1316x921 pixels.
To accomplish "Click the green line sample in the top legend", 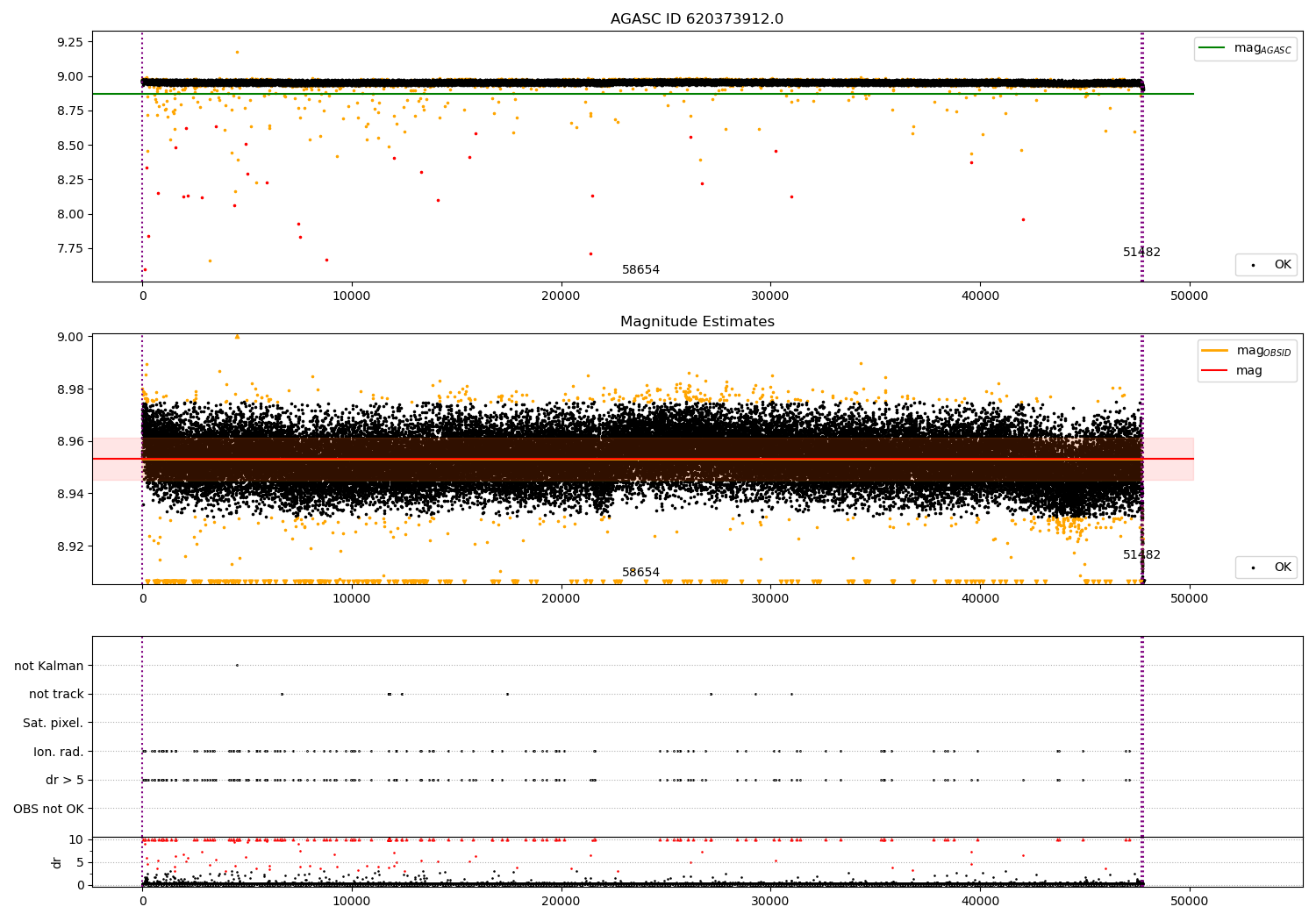I will [x=1212, y=48].
